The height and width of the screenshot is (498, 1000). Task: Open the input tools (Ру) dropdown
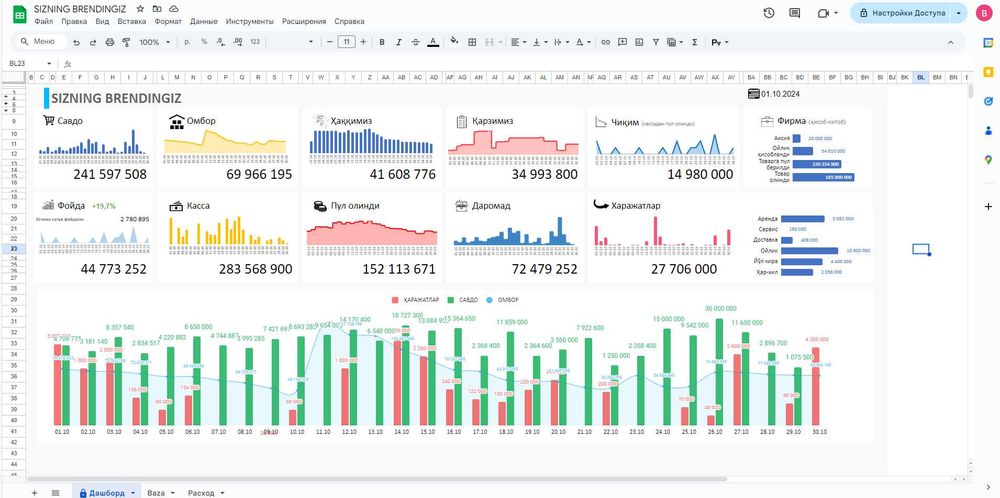point(719,42)
